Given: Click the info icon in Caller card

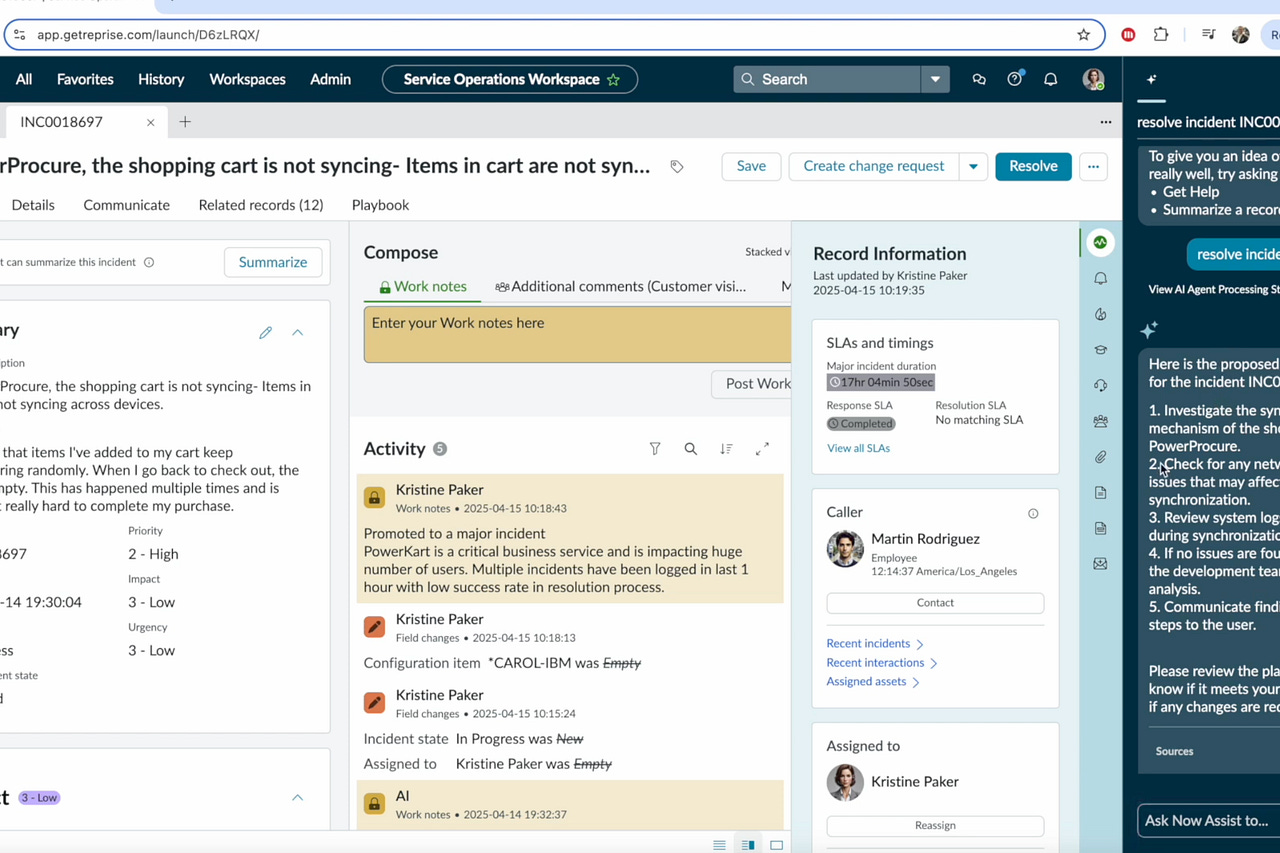Looking at the screenshot, I should 1033,514.
